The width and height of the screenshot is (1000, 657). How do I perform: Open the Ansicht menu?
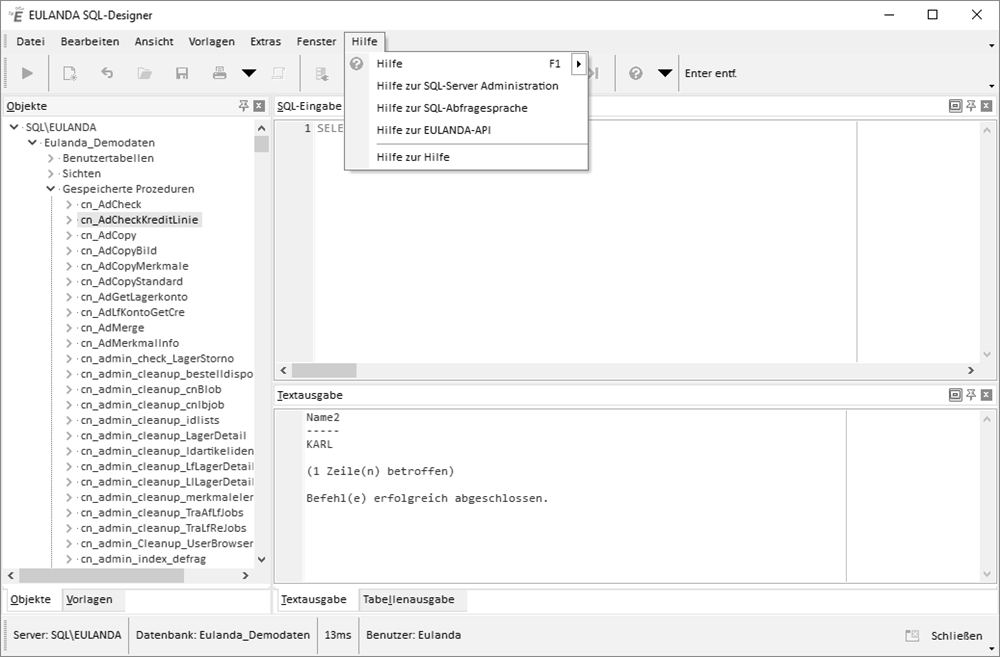(154, 41)
